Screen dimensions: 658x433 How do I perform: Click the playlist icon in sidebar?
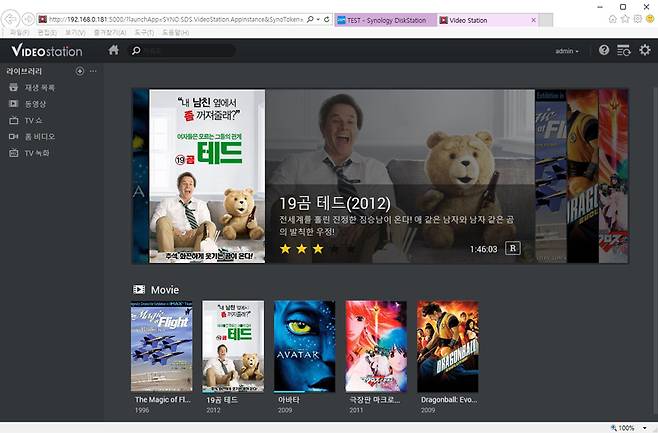[x=13, y=87]
